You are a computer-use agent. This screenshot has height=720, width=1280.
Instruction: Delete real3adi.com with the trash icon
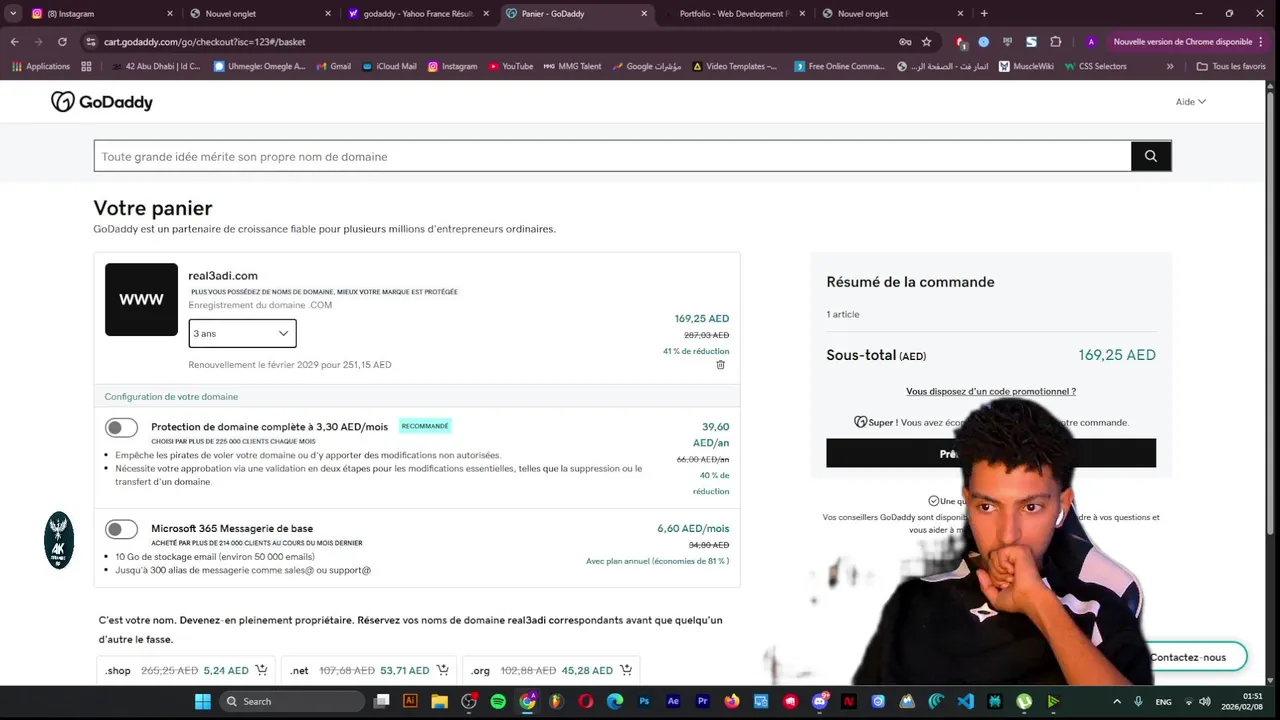coord(720,365)
